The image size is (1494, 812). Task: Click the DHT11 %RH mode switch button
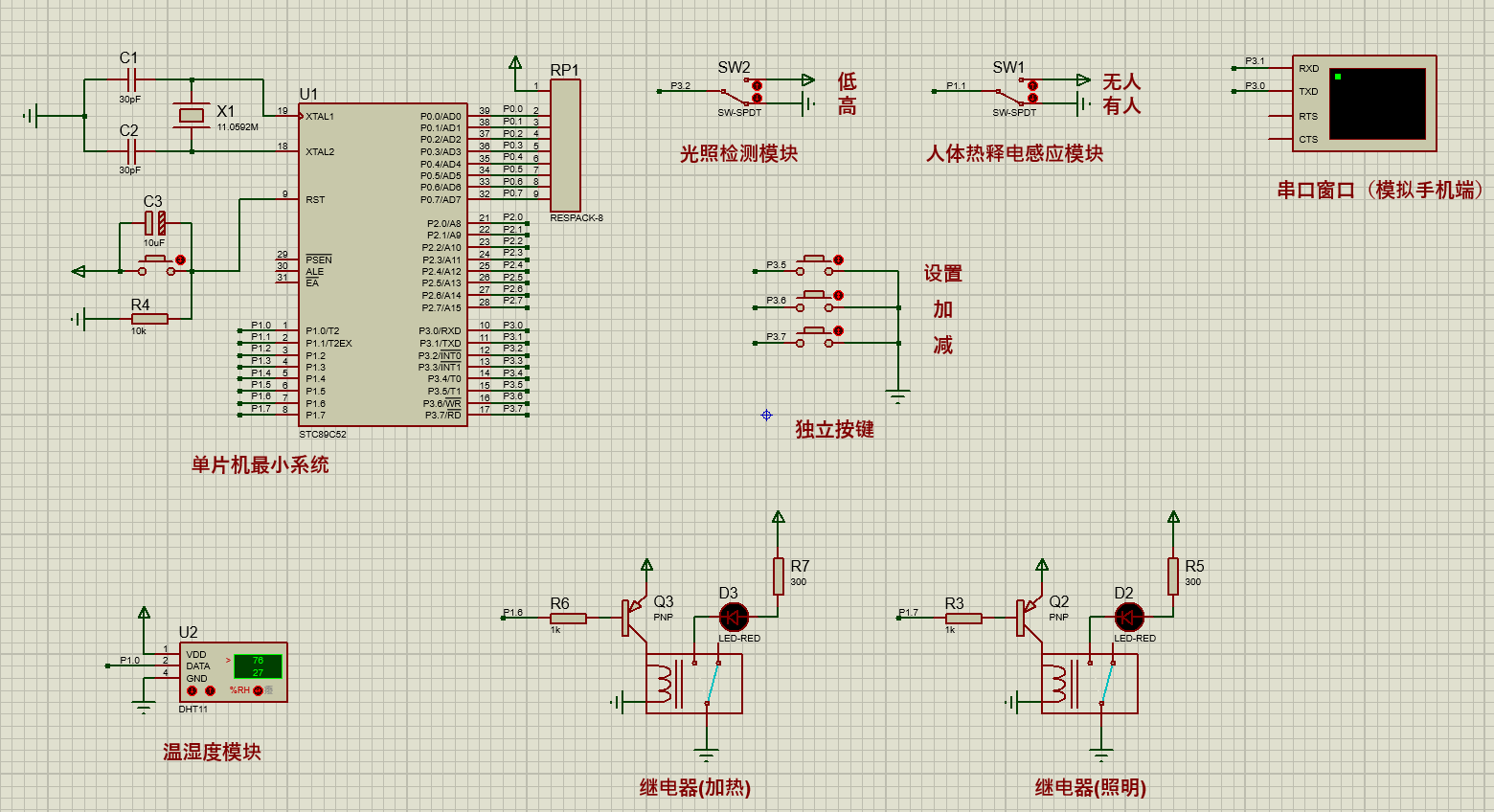click(x=258, y=690)
